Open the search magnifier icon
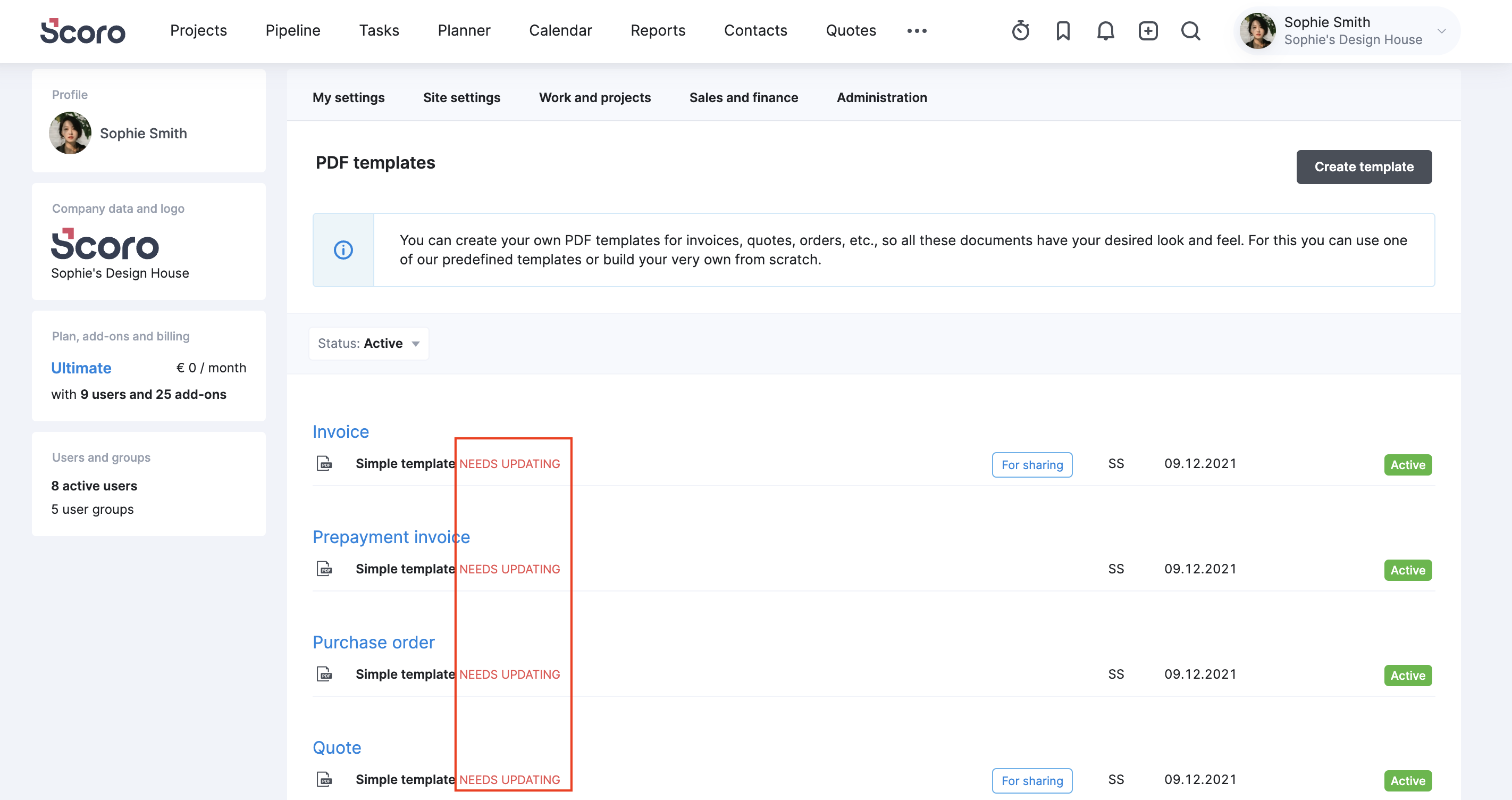This screenshot has height=800, width=1512. (1190, 30)
